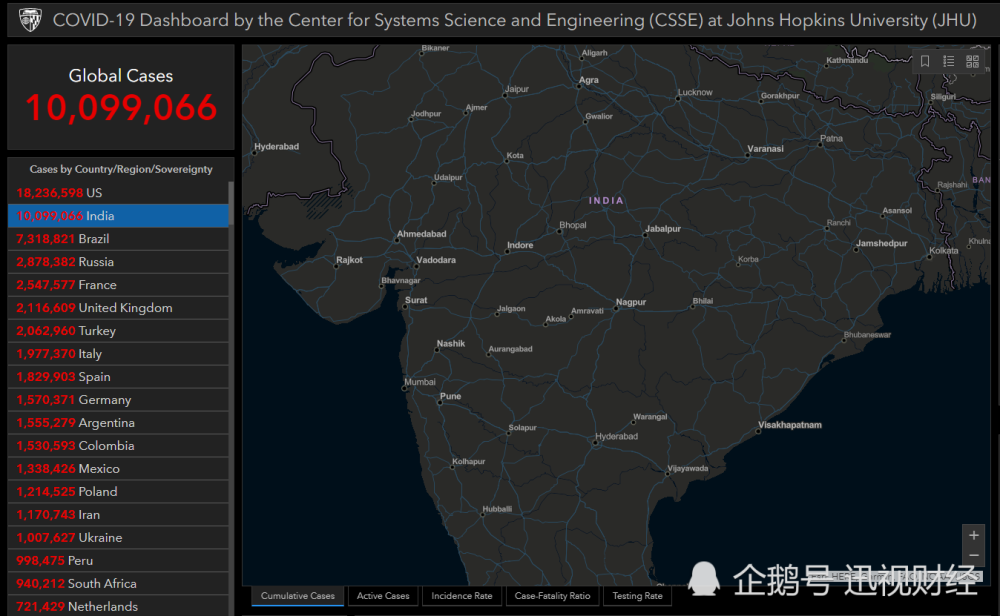Image resolution: width=1000 pixels, height=616 pixels.
Task: Switch to the Testing Rate tab
Action: click(637, 596)
